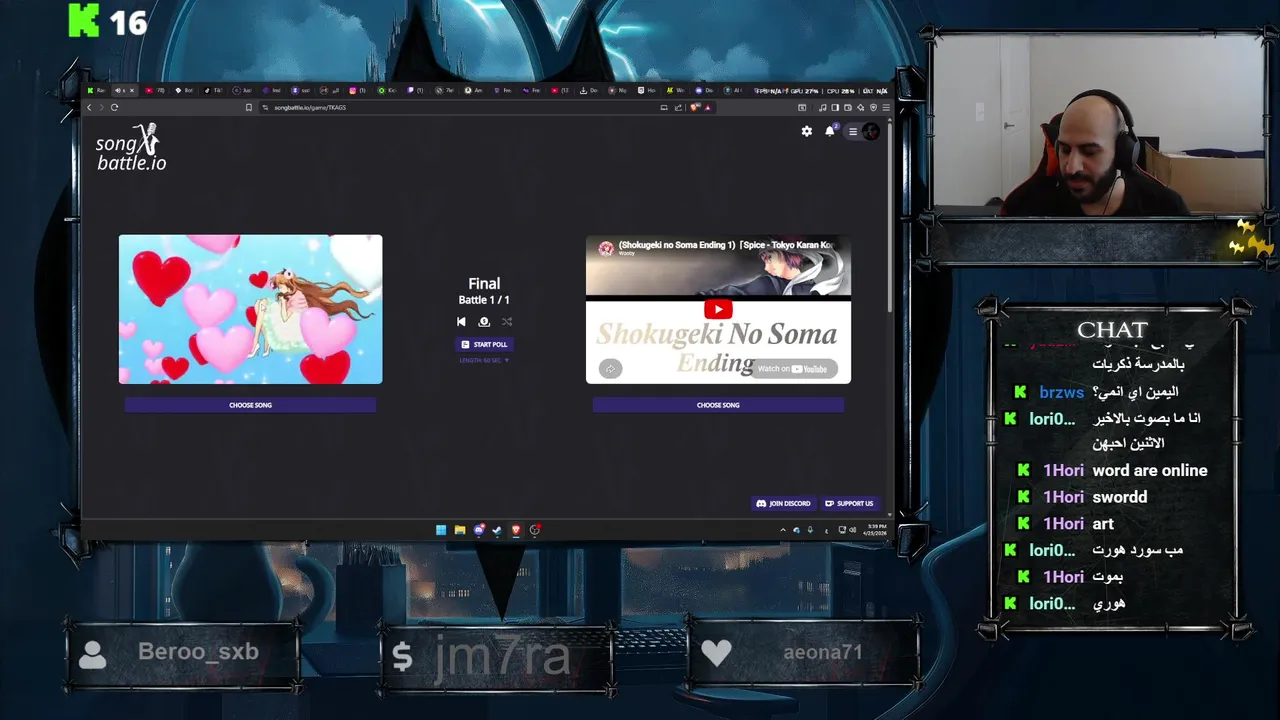Open File Explorer from taskbar
This screenshot has width=1280, height=720.
pos(460,530)
